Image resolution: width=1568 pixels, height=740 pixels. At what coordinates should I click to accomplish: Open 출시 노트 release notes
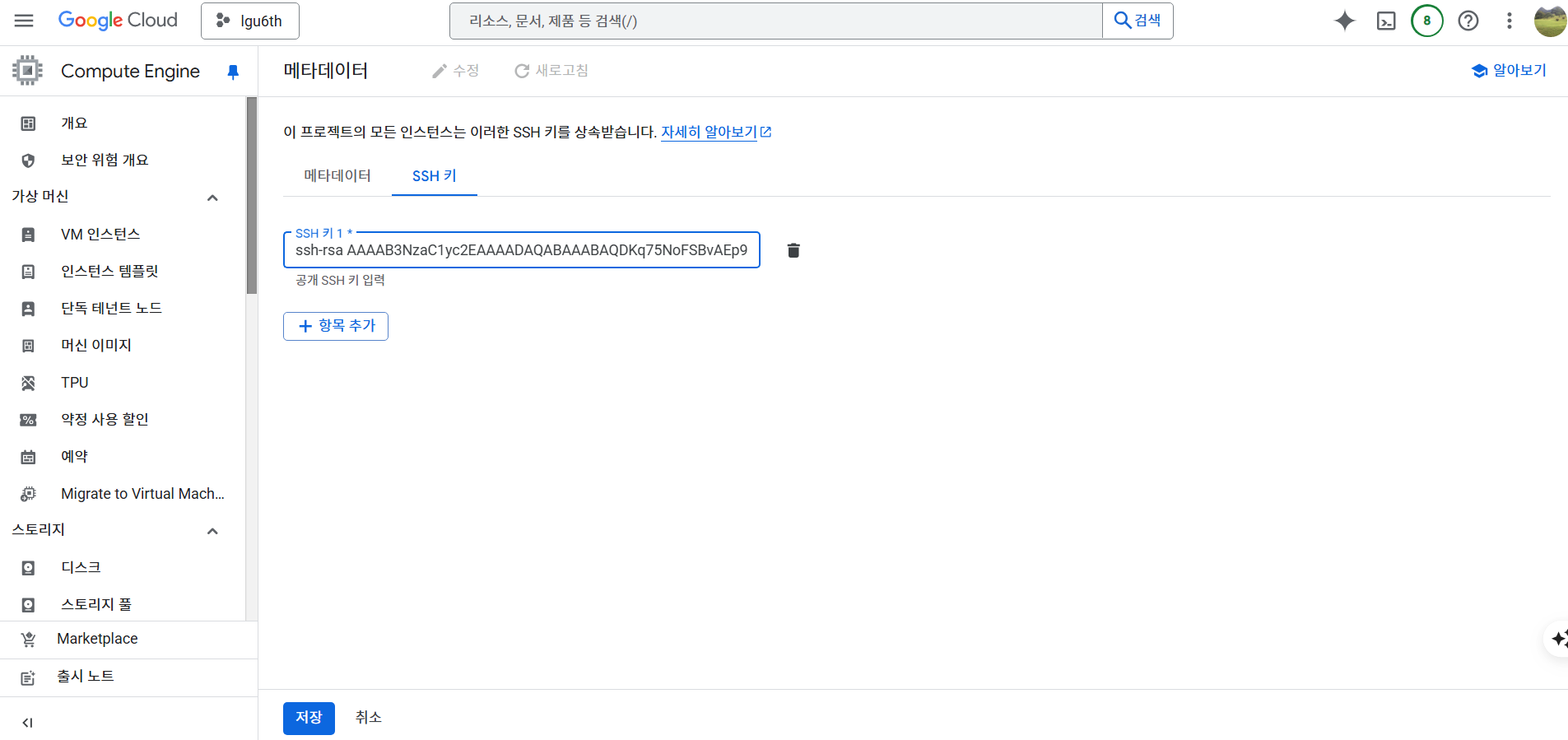click(x=128, y=677)
